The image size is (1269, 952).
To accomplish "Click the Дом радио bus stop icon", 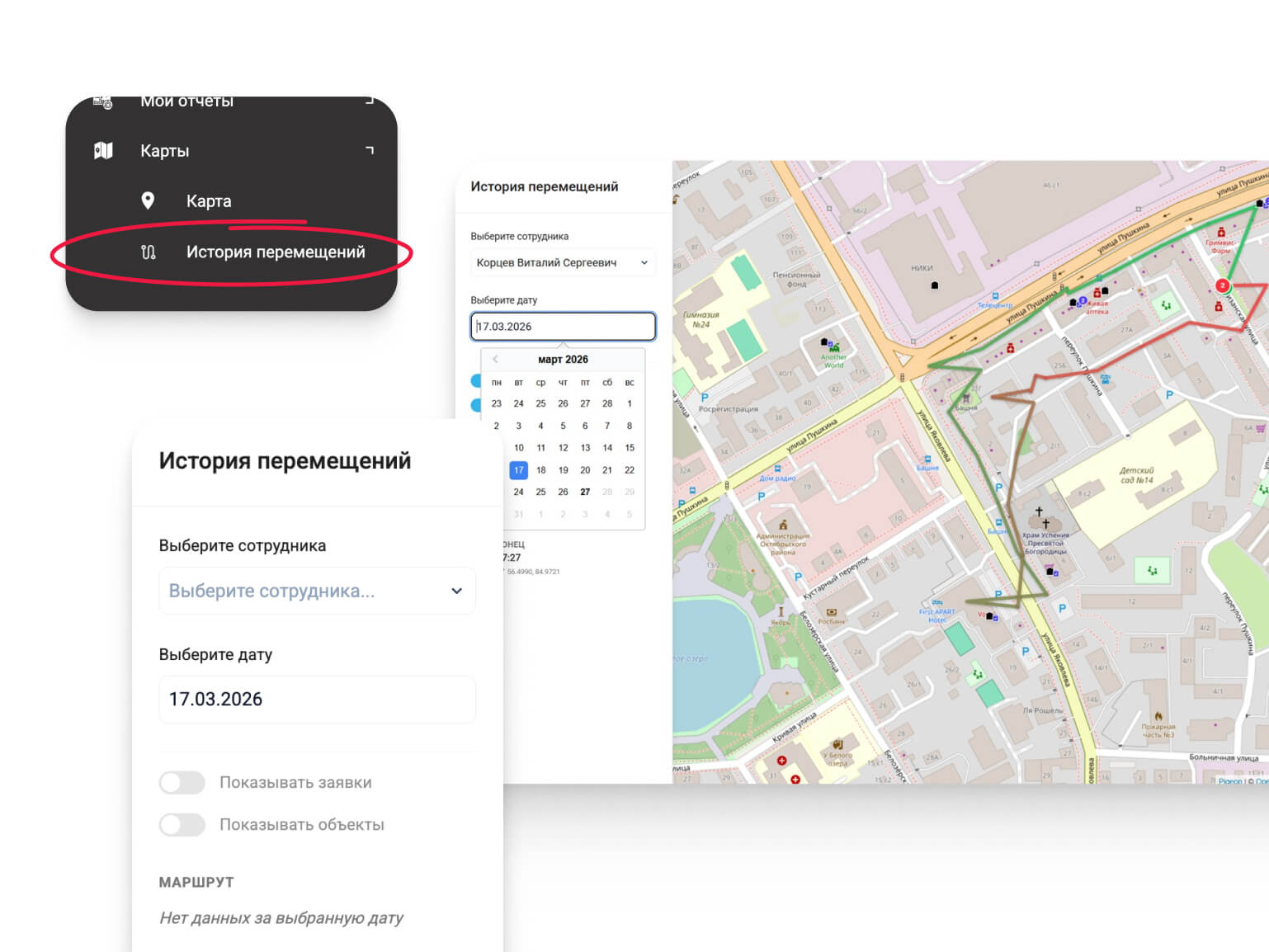I will [777, 469].
